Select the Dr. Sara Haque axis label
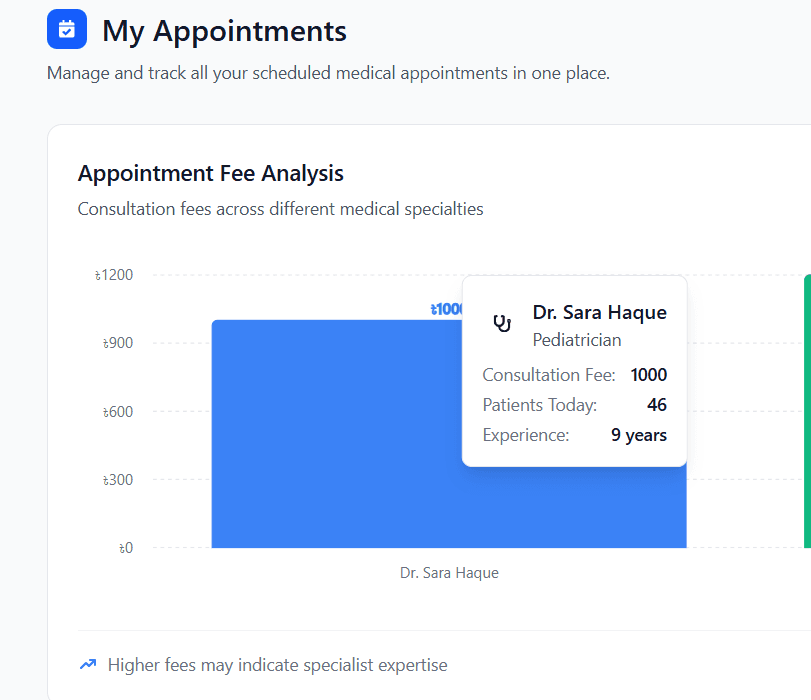 [x=448, y=572]
